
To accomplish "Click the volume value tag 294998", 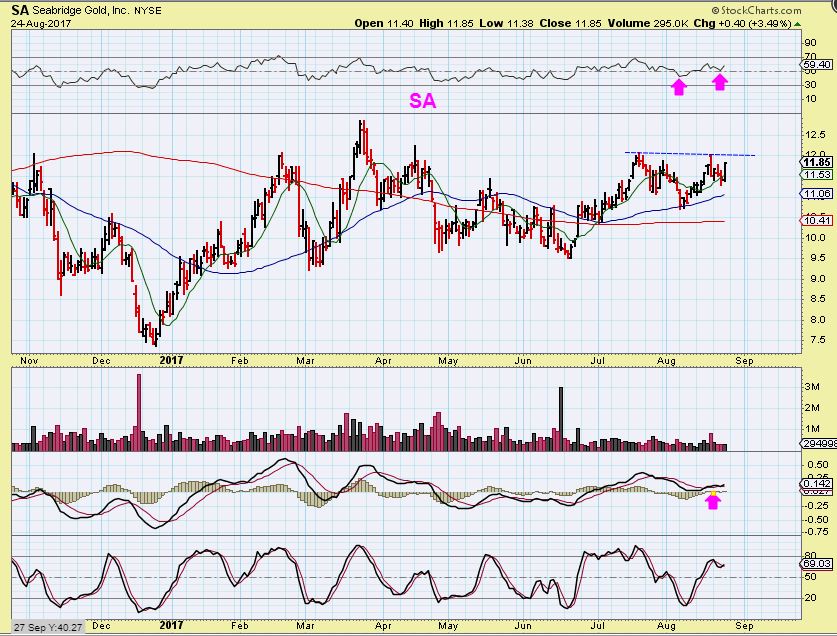I will (x=818, y=443).
